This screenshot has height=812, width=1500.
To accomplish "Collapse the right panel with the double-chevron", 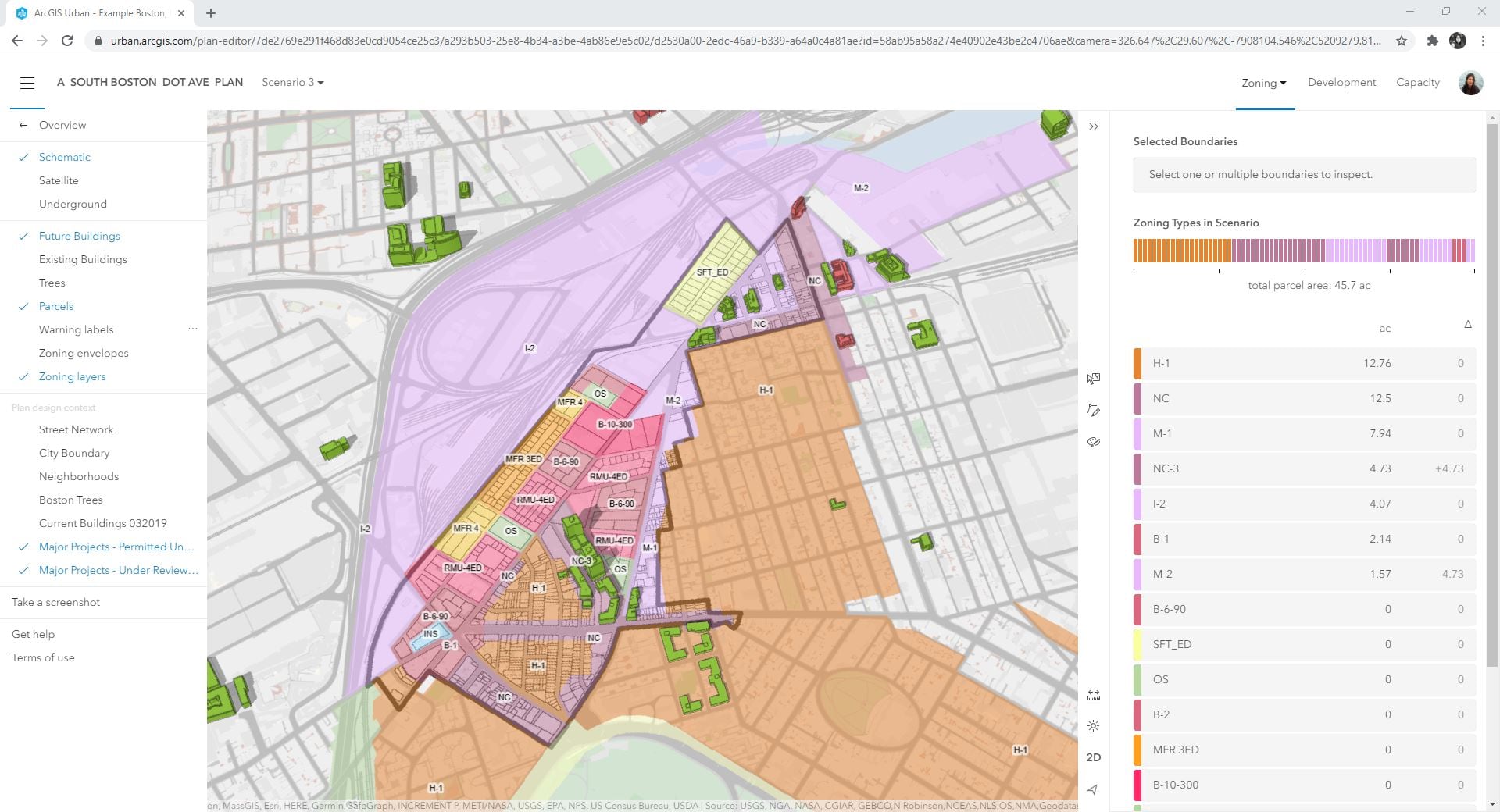I will click(x=1094, y=126).
